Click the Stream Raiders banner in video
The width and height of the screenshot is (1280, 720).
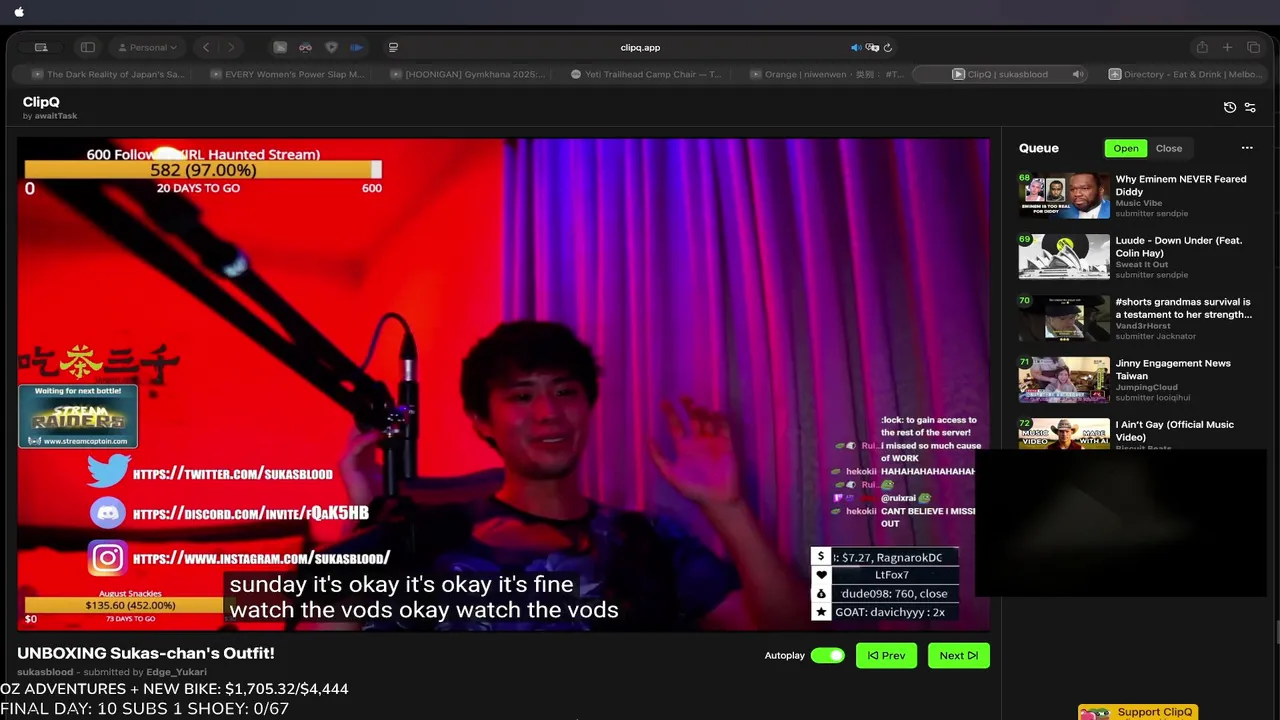(78, 416)
